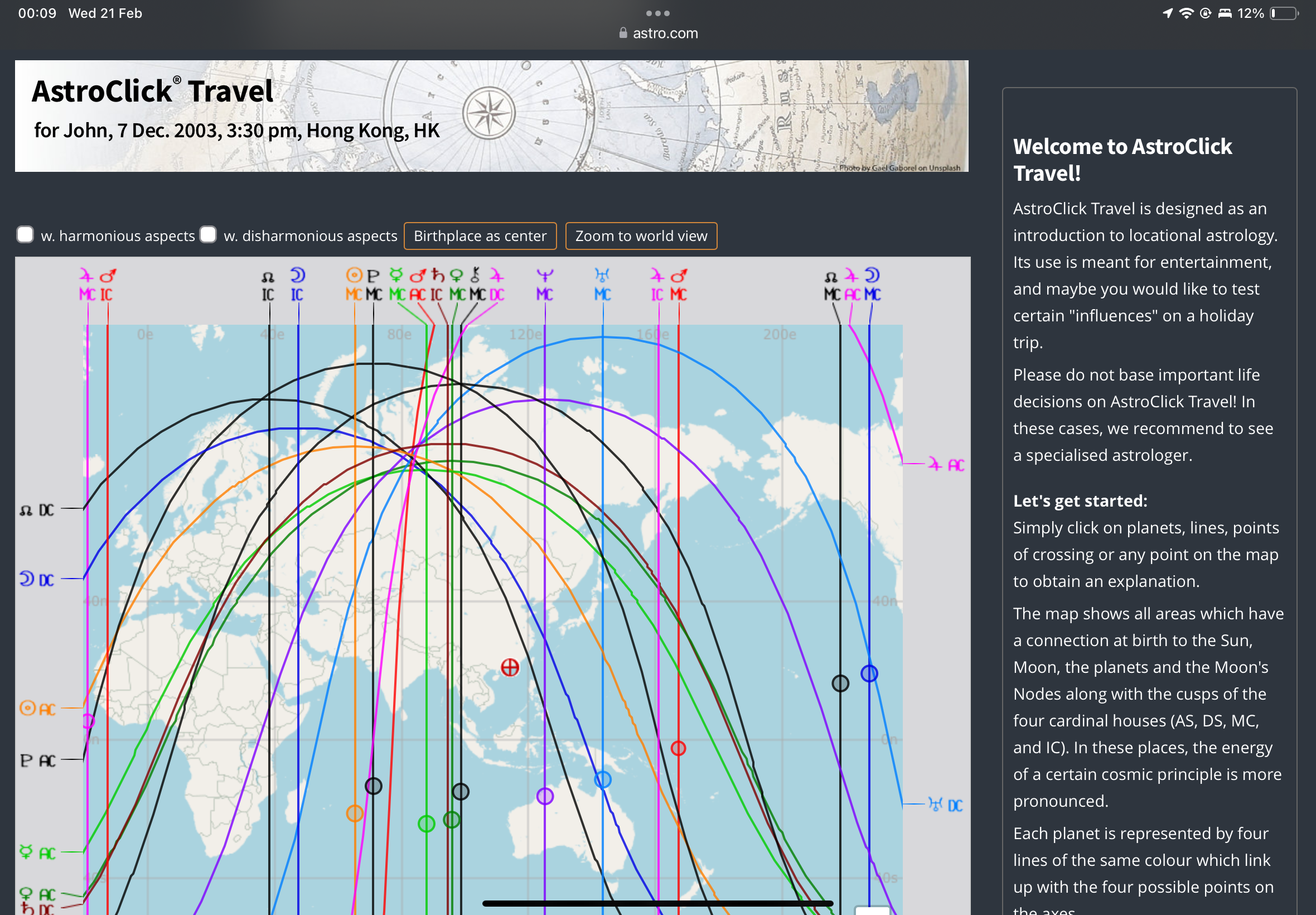The height and width of the screenshot is (915, 1316).
Task: Click the Venus AC label on left axis
Action: [38, 894]
